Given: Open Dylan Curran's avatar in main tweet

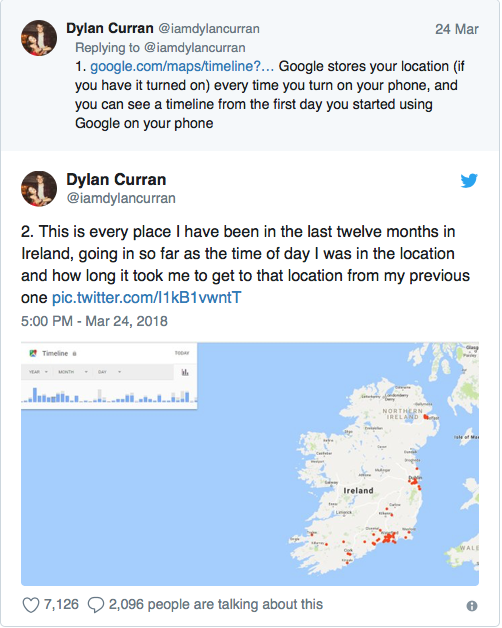Looking at the screenshot, I should [x=39, y=189].
